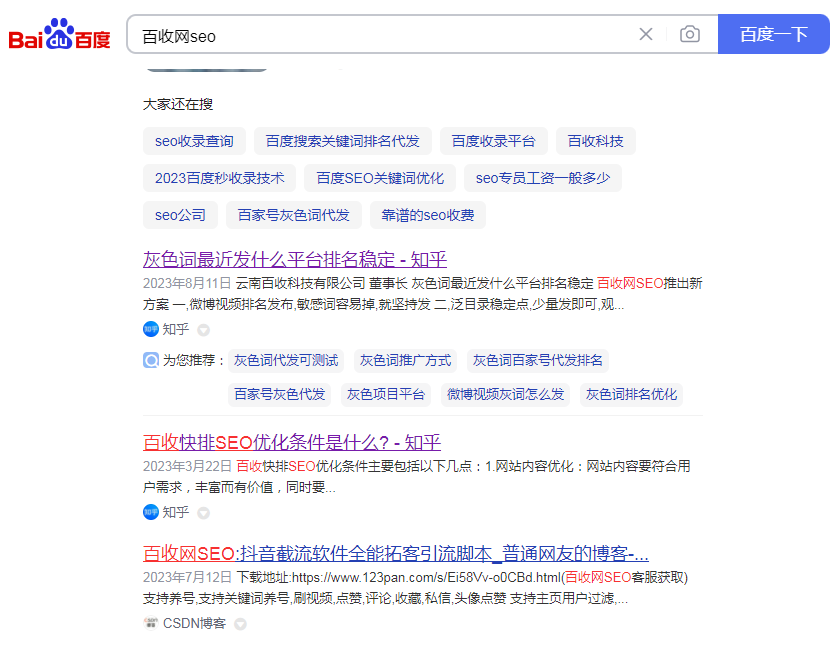Click the 大家还在搜 heading
This screenshot has width=840, height=647.
[x=178, y=104]
